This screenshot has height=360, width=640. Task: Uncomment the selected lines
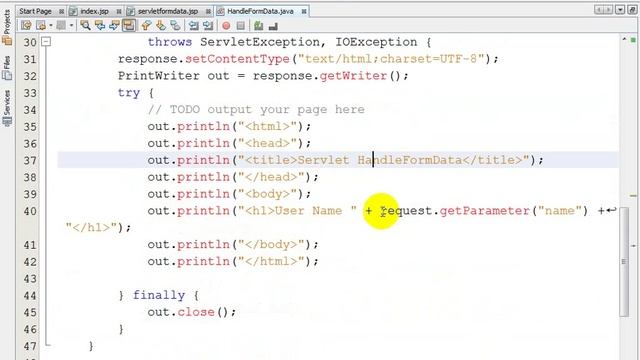coord(273,26)
